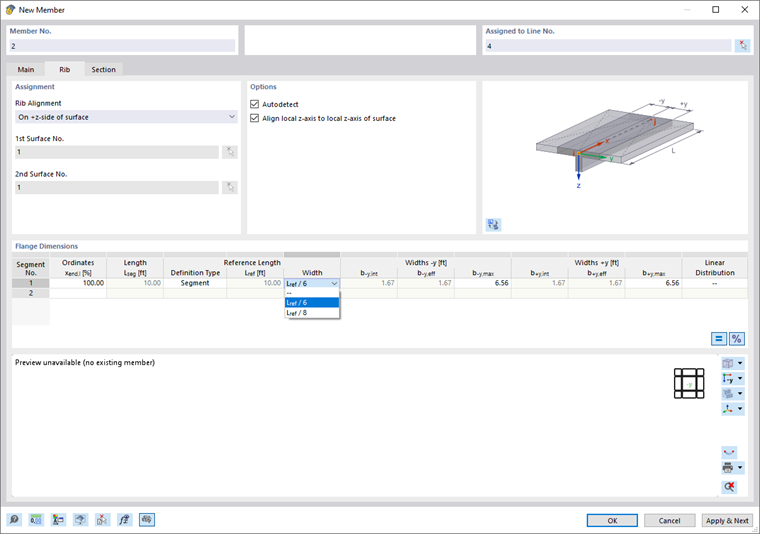760x534 pixels.
Task: Select segment row number 2
Action: (31, 293)
